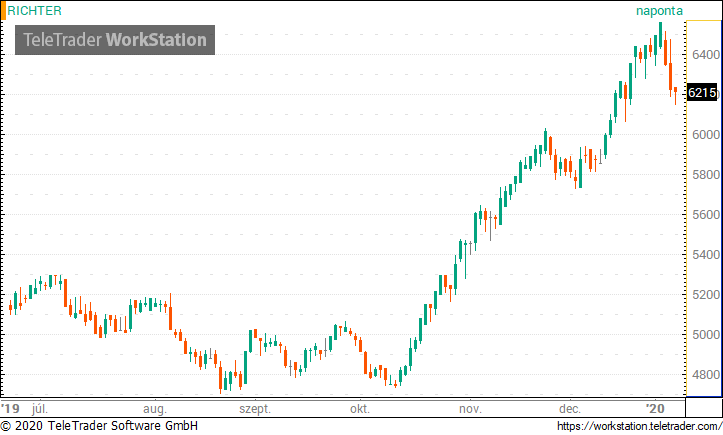Screen dimensions: 723x435
Task: Click the 6400 price axis label
Action: point(706,54)
